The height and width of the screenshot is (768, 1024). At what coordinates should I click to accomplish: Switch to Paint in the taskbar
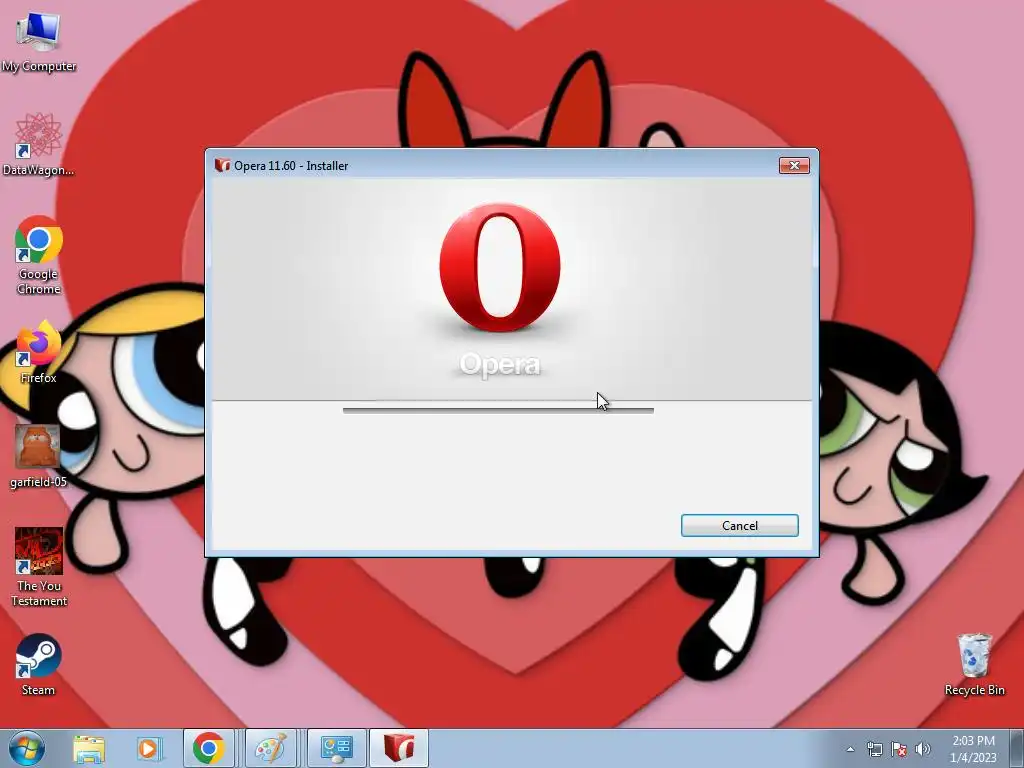point(270,748)
